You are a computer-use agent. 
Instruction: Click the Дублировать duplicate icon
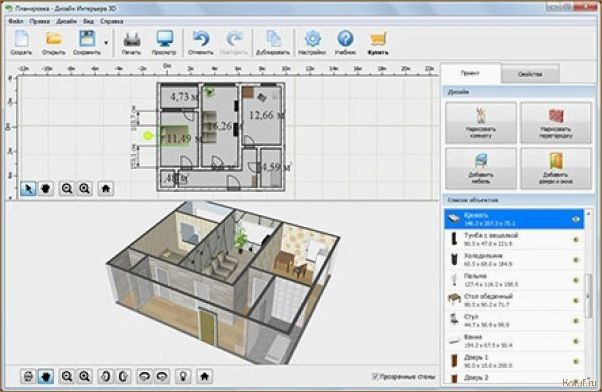(x=273, y=42)
